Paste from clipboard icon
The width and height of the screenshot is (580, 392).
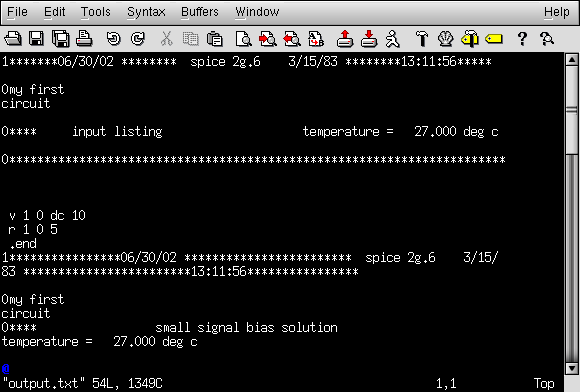pos(215,38)
